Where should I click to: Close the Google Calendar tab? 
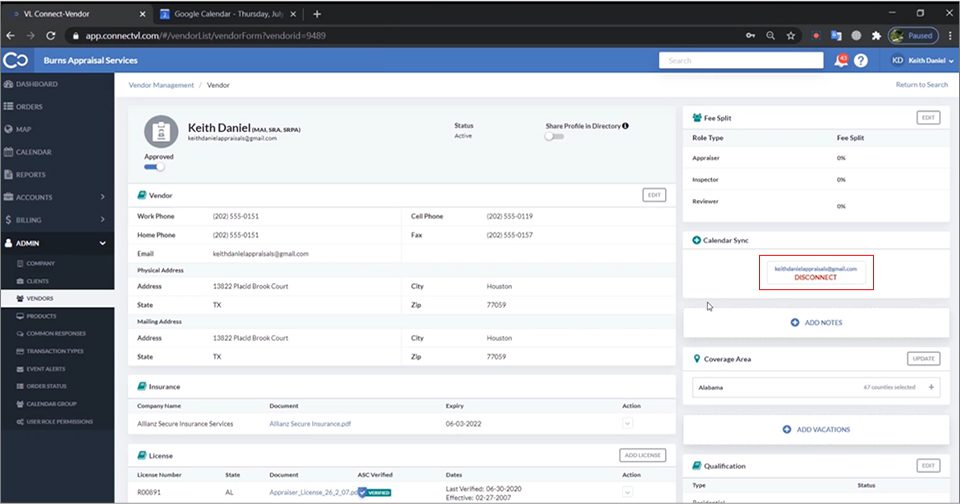pyautogui.click(x=293, y=13)
